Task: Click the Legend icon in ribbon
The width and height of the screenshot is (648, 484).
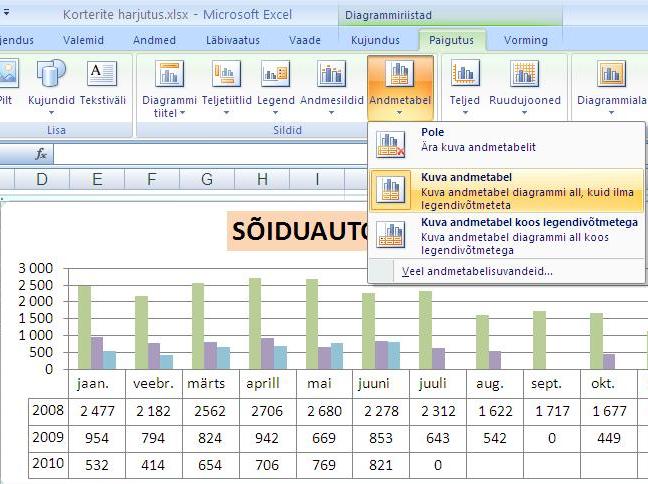Action: (275, 73)
